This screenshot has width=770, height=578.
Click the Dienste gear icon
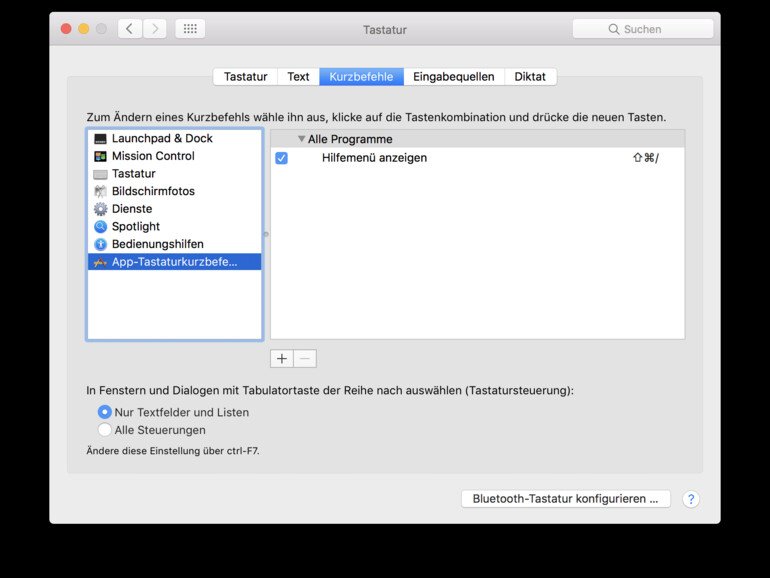(100, 209)
